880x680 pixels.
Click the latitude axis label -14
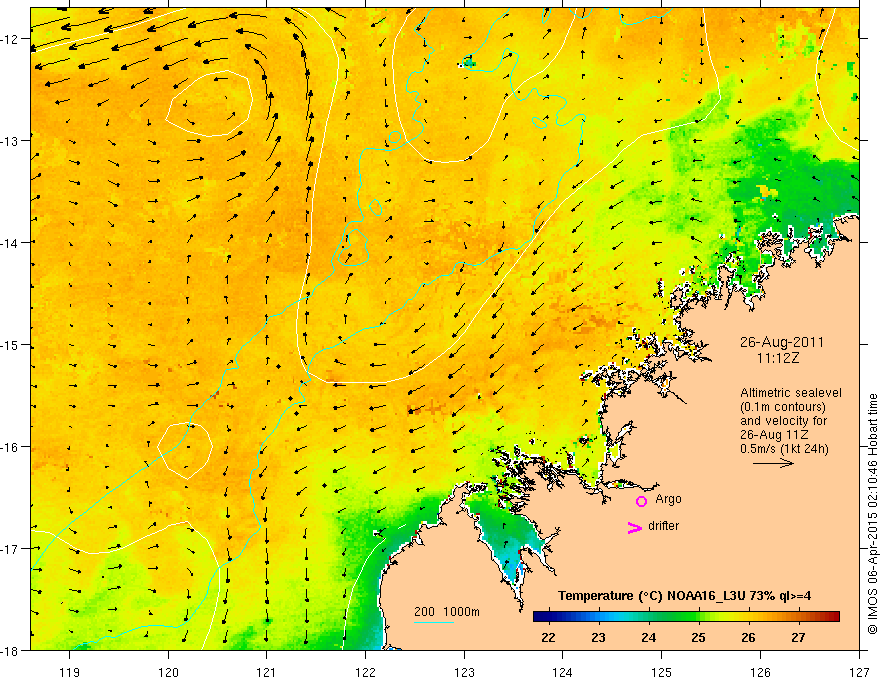click(10, 242)
